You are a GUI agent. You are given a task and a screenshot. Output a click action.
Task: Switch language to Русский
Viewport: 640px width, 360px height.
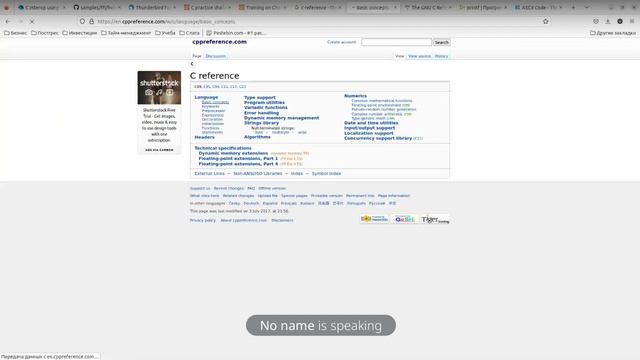pos(377,203)
